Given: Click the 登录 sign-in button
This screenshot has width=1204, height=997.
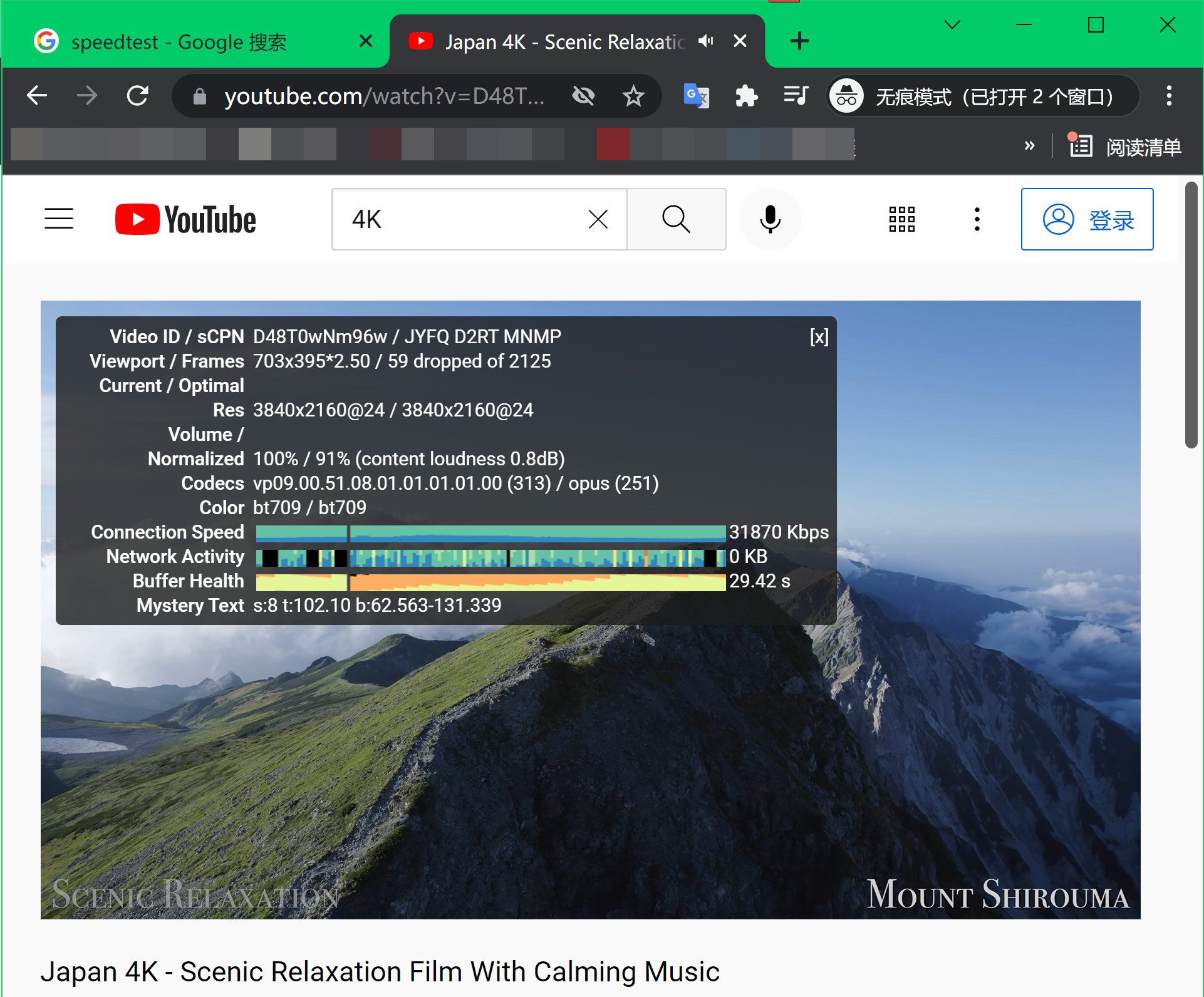Looking at the screenshot, I should [1087, 219].
